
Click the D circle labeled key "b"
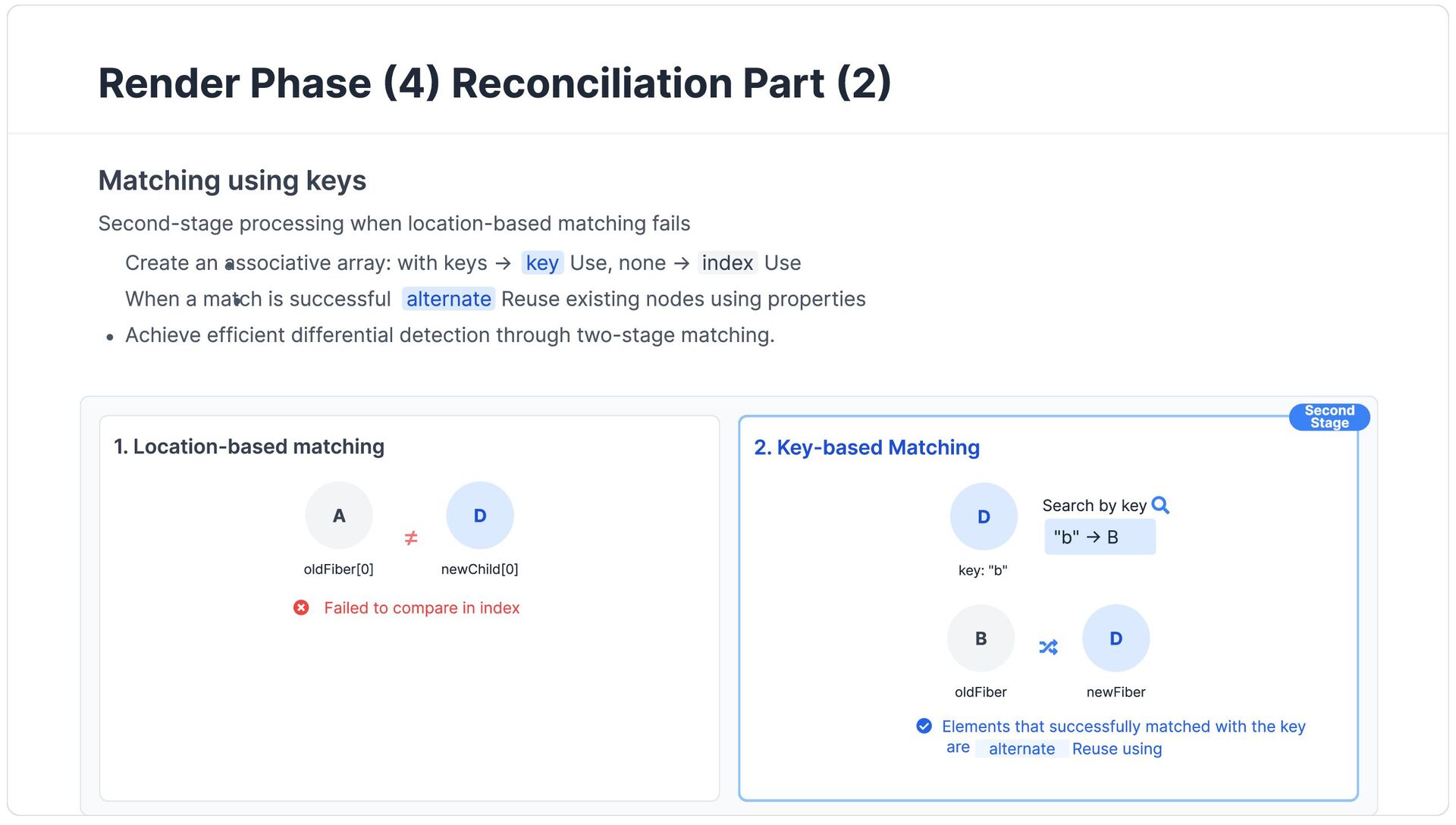(983, 516)
